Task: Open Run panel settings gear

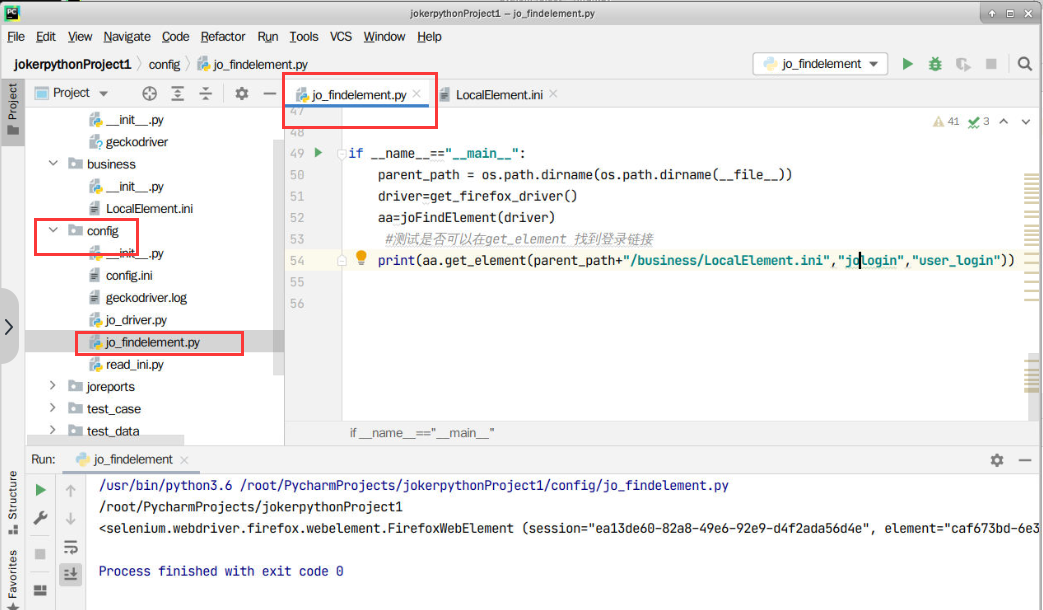Action: [996, 460]
